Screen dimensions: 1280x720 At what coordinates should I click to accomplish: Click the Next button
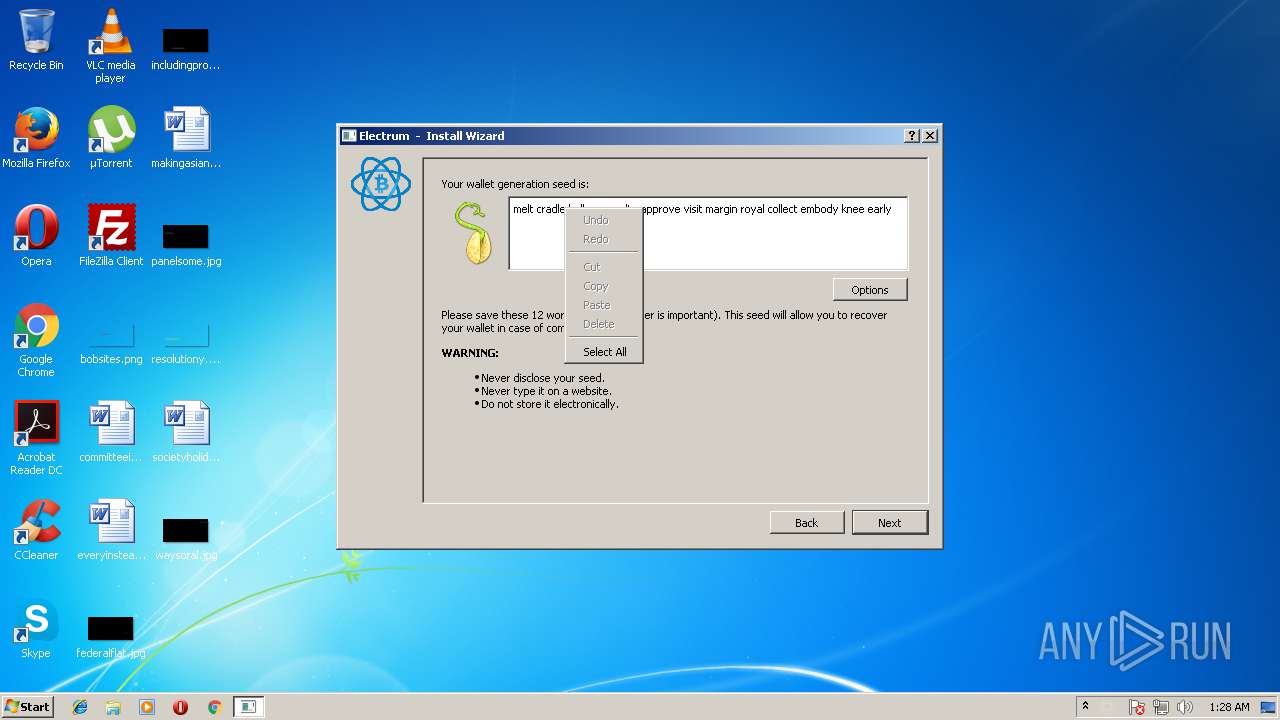890,523
